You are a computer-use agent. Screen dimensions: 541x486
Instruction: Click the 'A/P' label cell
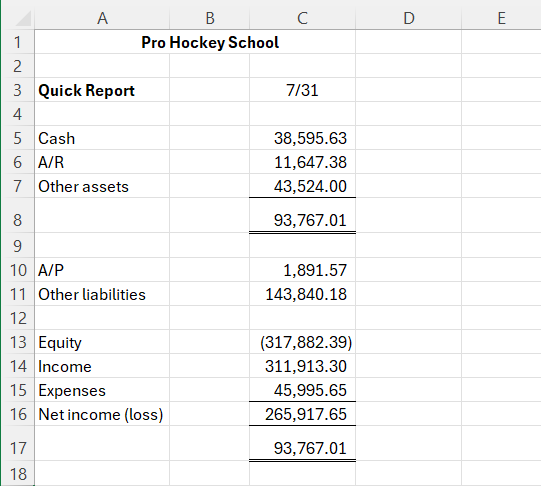[102, 270]
